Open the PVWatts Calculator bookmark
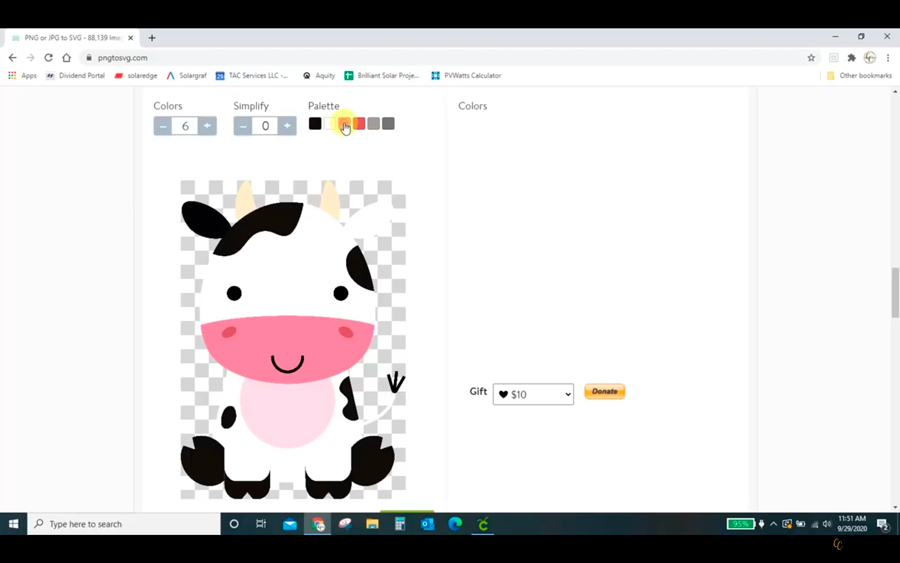 [466, 75]
